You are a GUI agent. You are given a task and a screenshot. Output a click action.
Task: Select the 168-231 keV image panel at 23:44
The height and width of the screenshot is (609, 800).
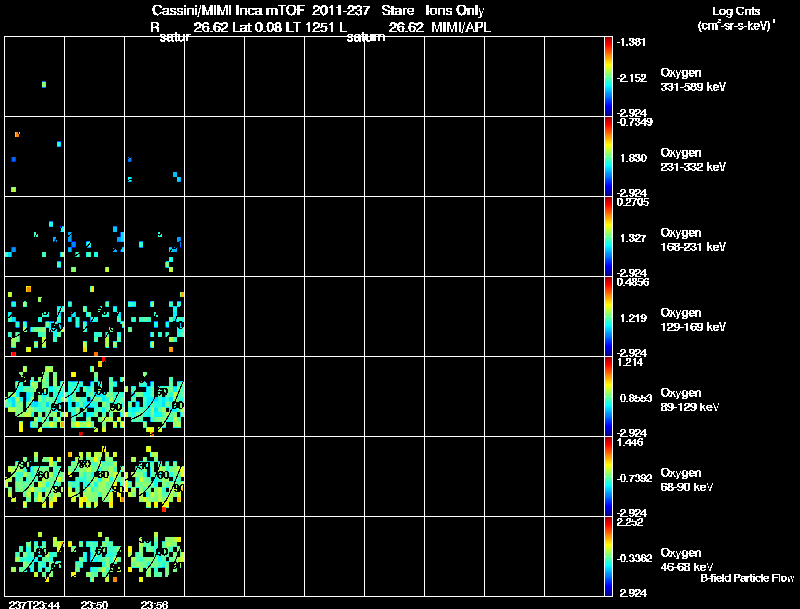tap(35, 237)
